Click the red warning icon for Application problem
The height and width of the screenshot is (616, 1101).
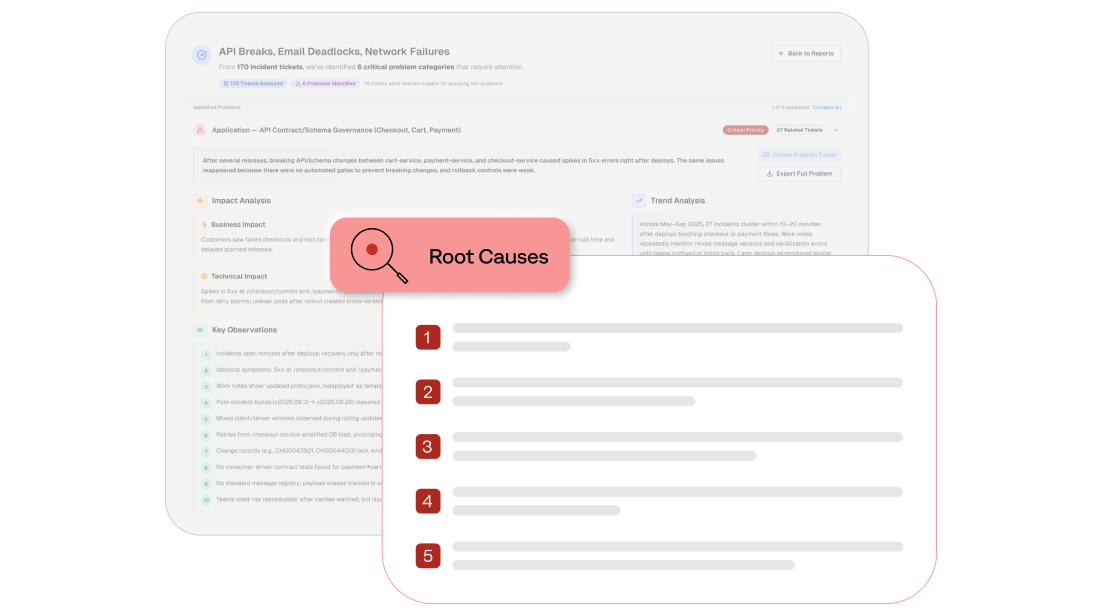pyautogui.click(x=200, y=130)
